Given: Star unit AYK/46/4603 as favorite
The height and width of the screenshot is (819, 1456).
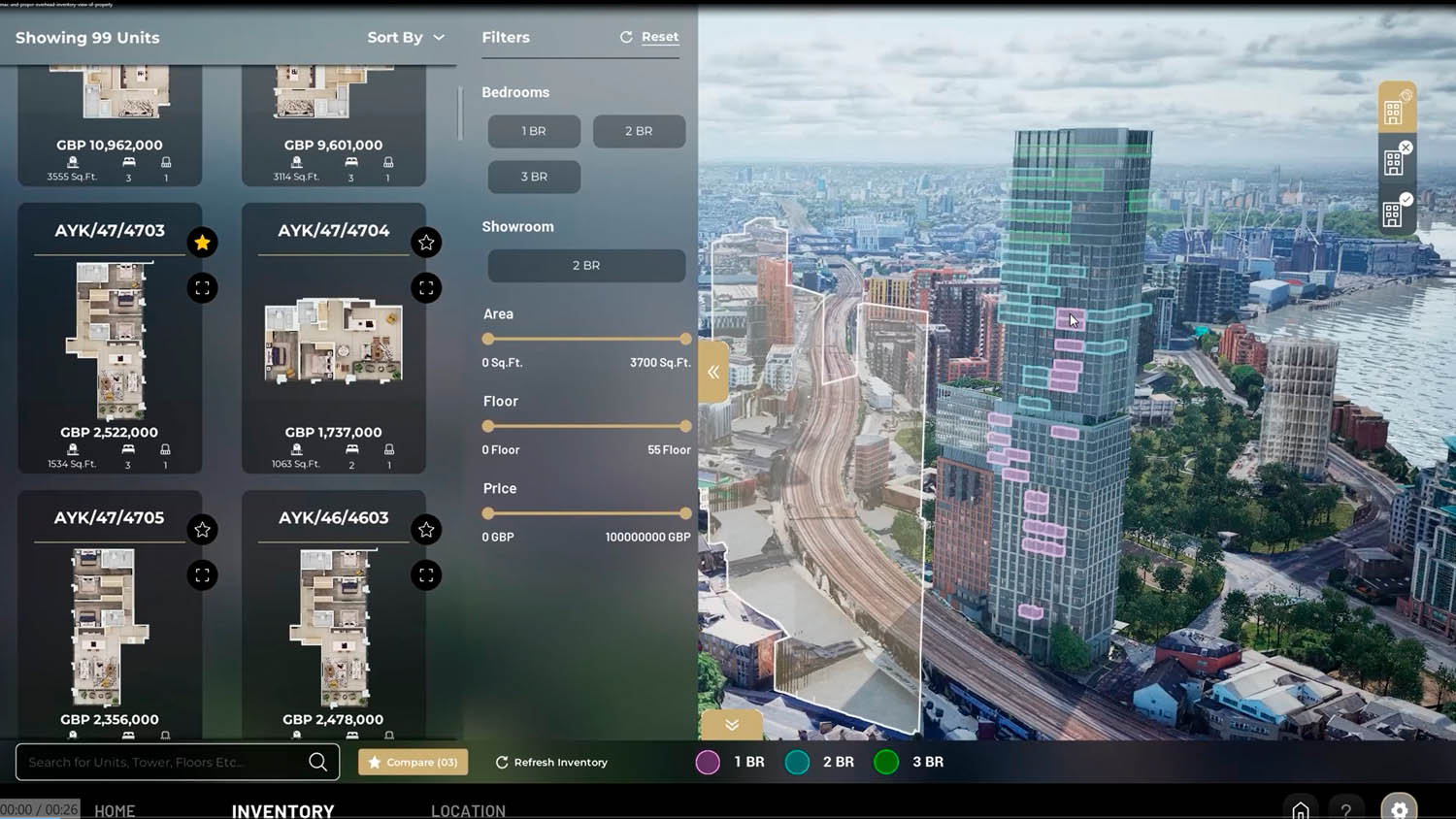Looking at the screenshot, I should 426,530.
